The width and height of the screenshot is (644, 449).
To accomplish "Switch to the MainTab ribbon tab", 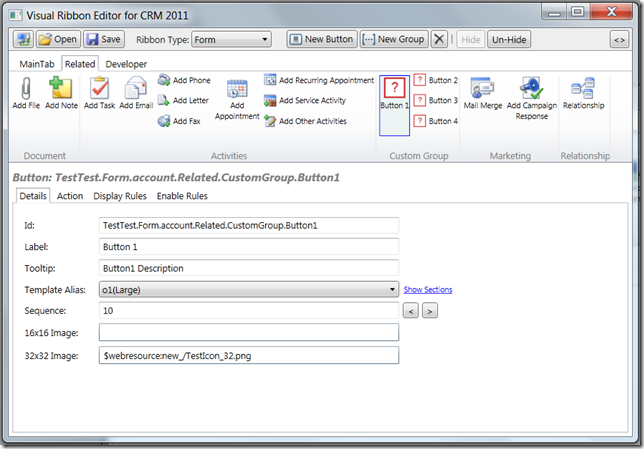I will click(37, 64).
